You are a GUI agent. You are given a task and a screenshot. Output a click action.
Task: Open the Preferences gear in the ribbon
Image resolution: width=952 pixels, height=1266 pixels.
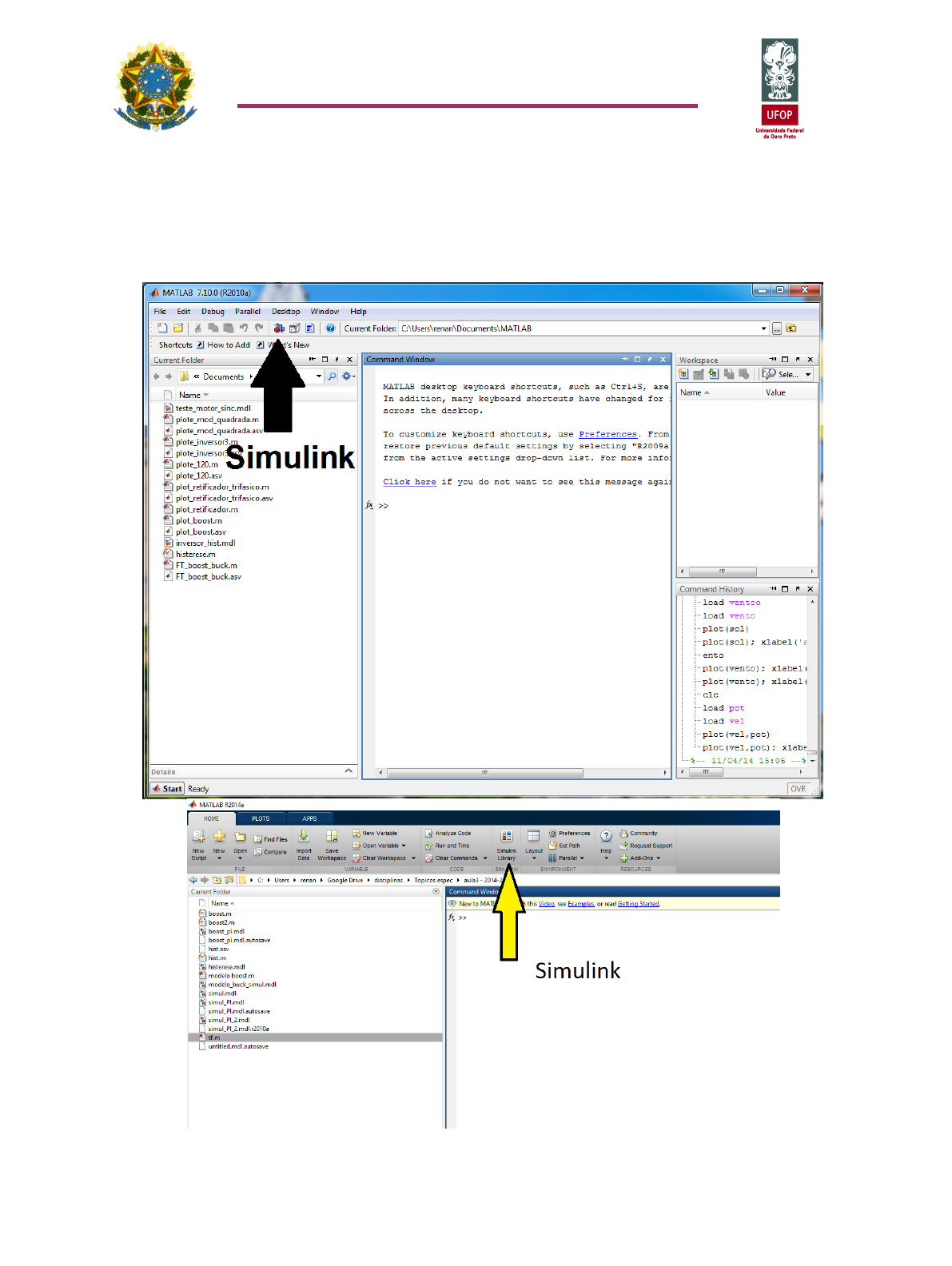click(553, 834)
